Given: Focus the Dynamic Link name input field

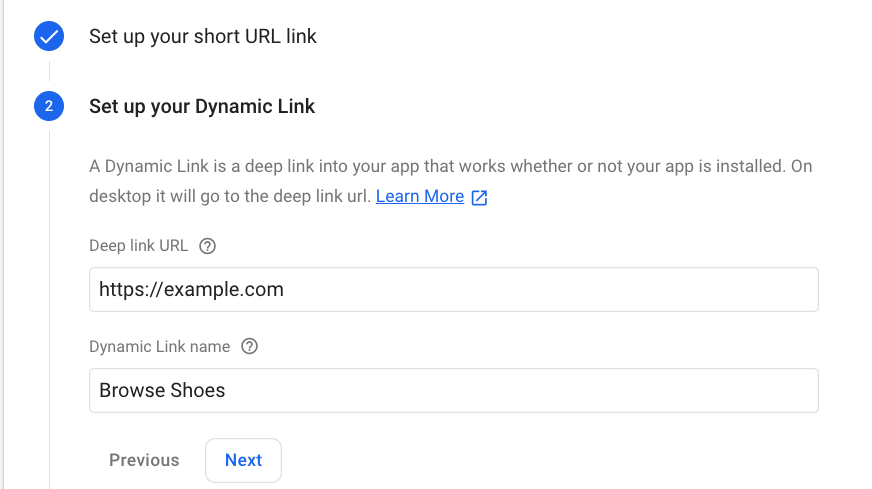Looking at the screenshot, I should [453, 391].
